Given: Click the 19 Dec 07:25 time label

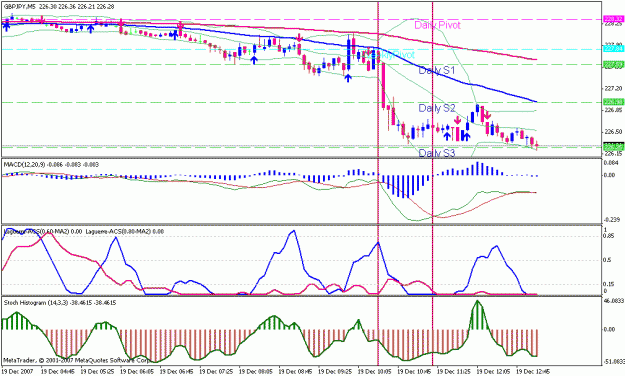Looking at the screenshot, I should click(x=215, y=371).
